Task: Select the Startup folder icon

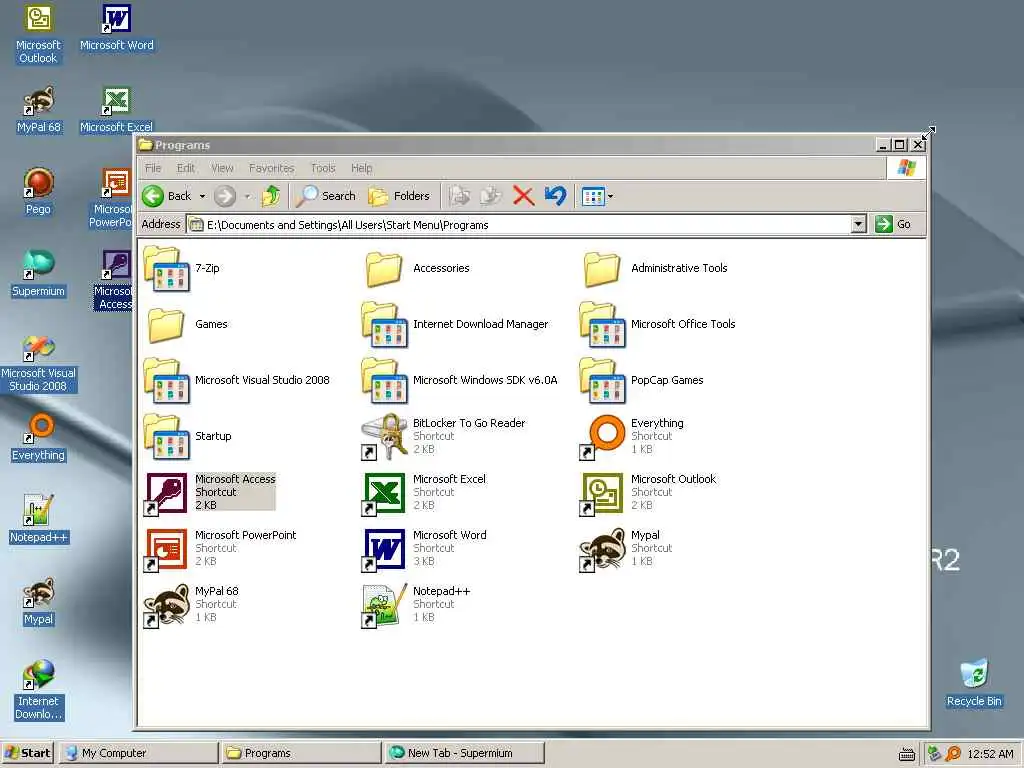Action: pos(167,437)
